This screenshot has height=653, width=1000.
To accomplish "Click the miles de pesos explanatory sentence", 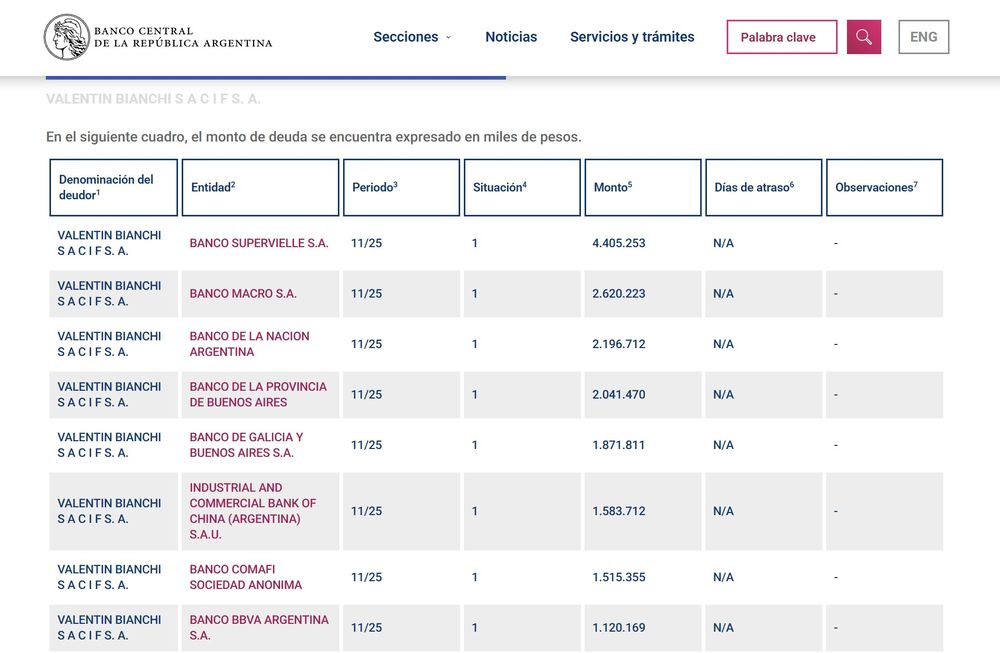I will pos(314,136).
